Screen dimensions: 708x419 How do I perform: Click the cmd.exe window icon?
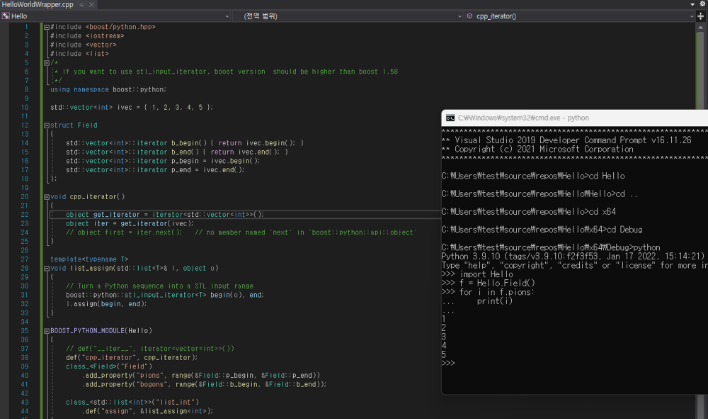[450, 118]
